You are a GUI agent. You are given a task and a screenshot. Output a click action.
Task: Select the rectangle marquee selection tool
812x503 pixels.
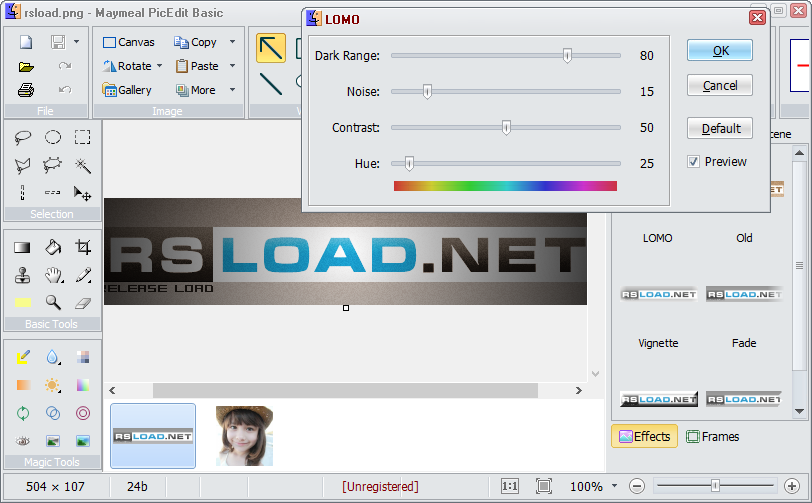(82, 137)
